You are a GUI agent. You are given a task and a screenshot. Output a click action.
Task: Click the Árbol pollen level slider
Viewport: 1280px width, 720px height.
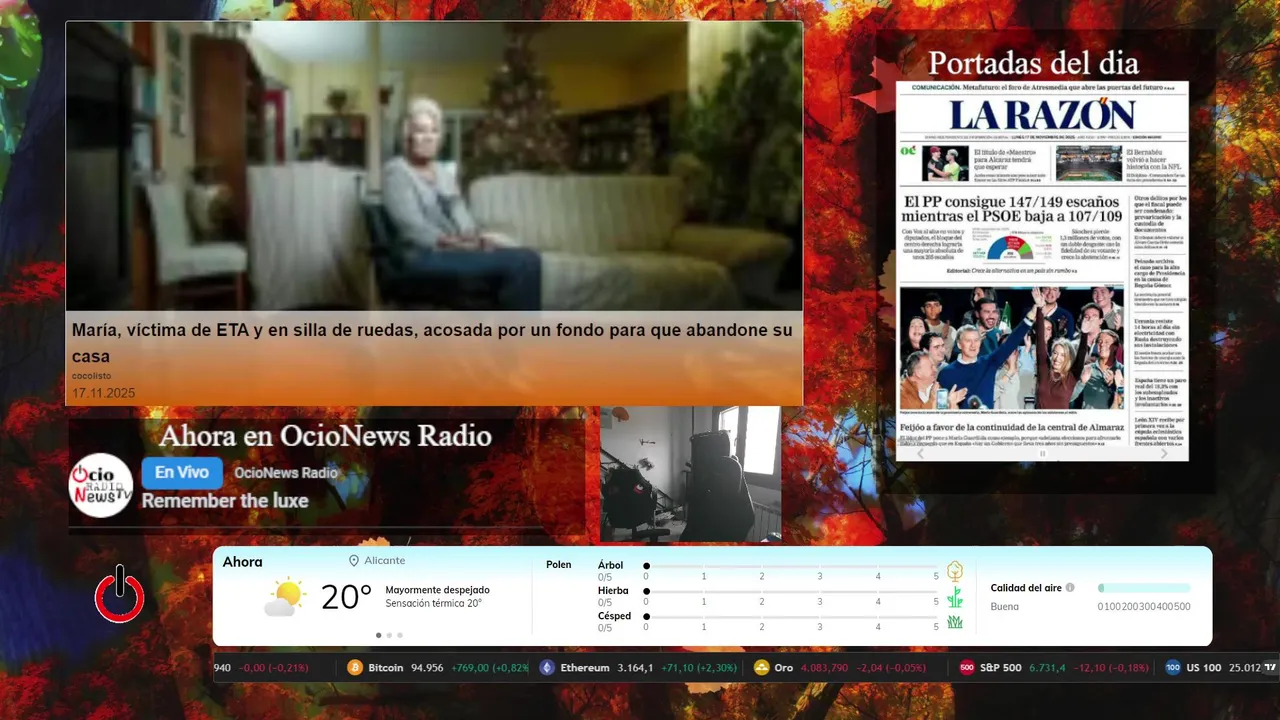(791, 566)
